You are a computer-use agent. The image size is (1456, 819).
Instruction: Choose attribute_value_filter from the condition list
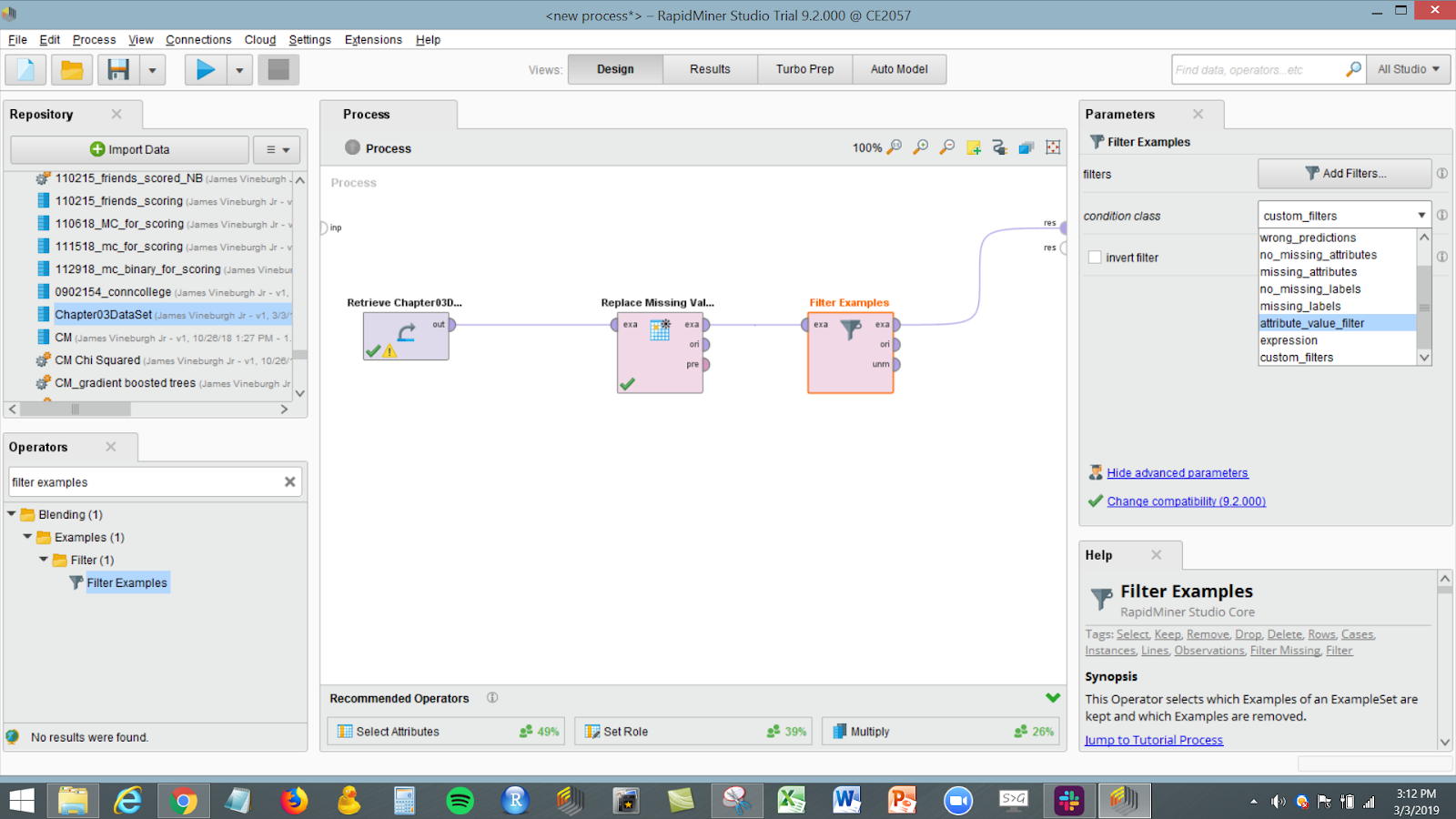coord(1337,323)
